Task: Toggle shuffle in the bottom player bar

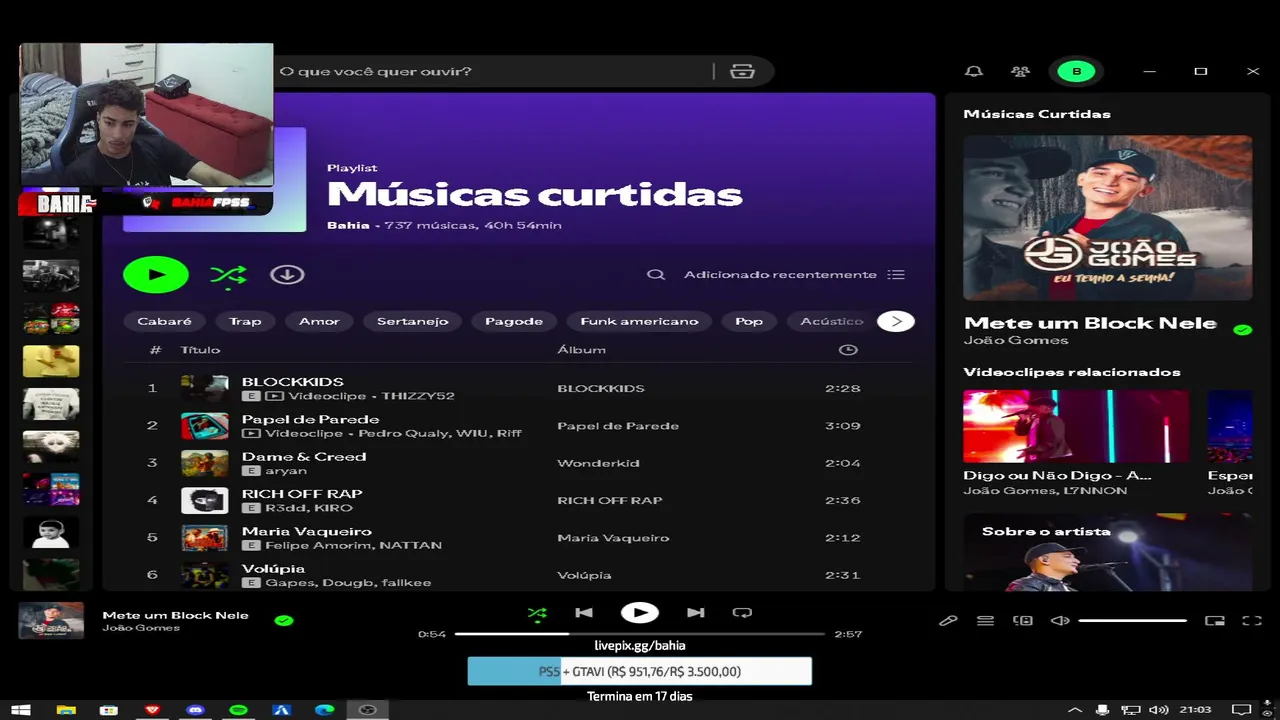Action: [537, 613]
